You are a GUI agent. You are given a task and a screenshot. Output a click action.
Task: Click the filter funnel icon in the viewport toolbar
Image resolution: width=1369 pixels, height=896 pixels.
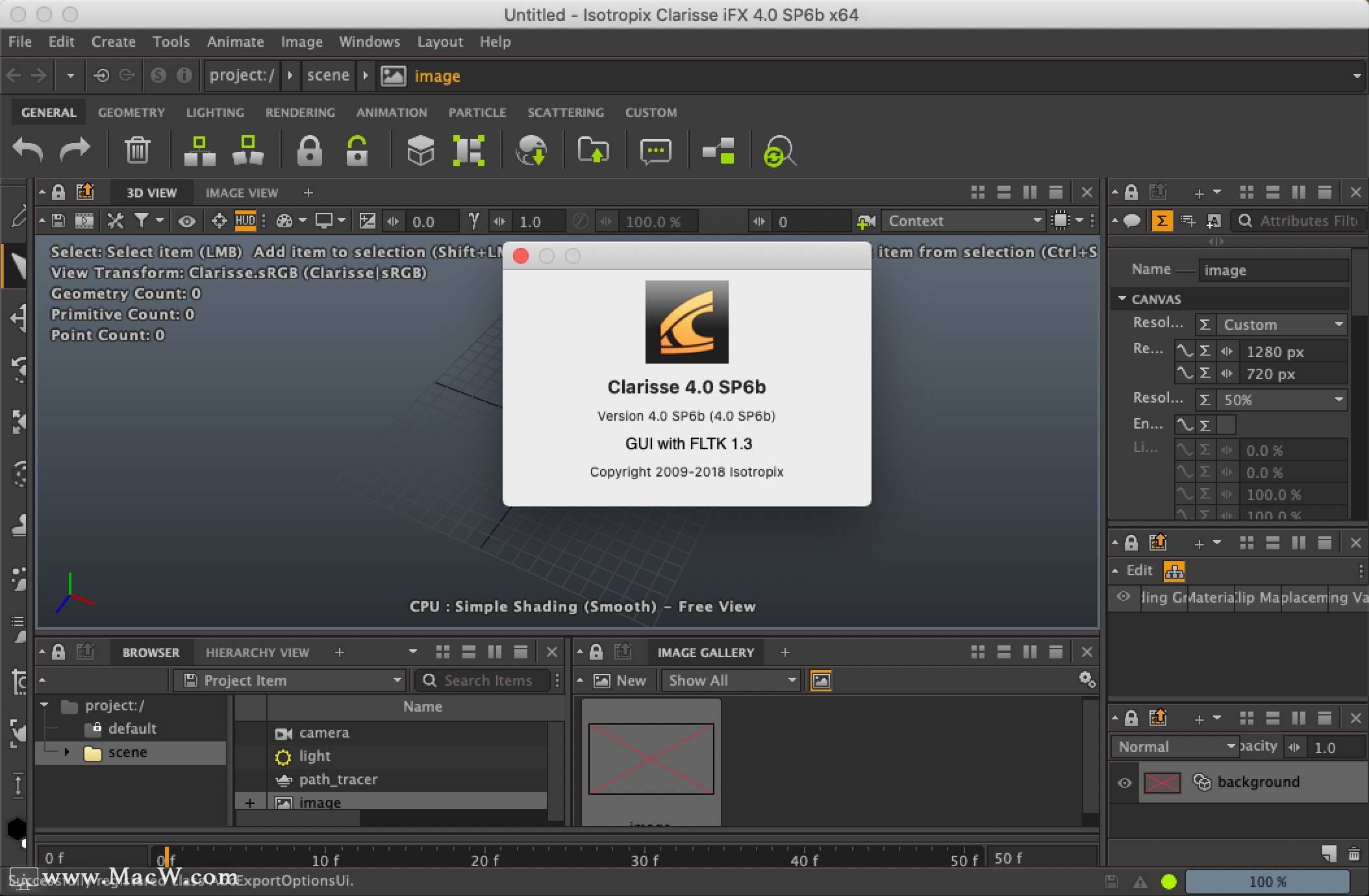(142, 221)
